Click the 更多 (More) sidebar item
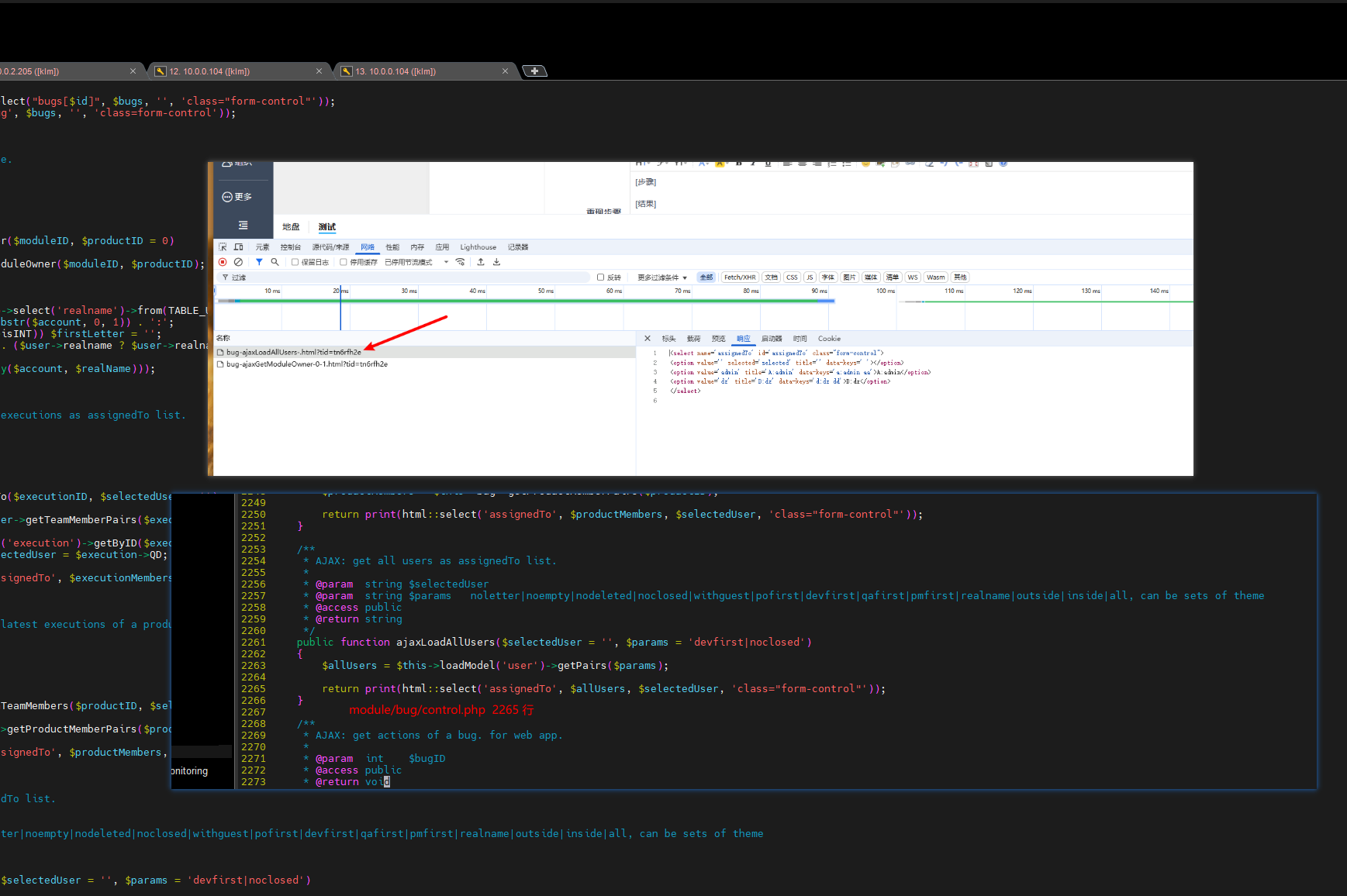The image size is (1347, 896). click(x=237, y=197)
